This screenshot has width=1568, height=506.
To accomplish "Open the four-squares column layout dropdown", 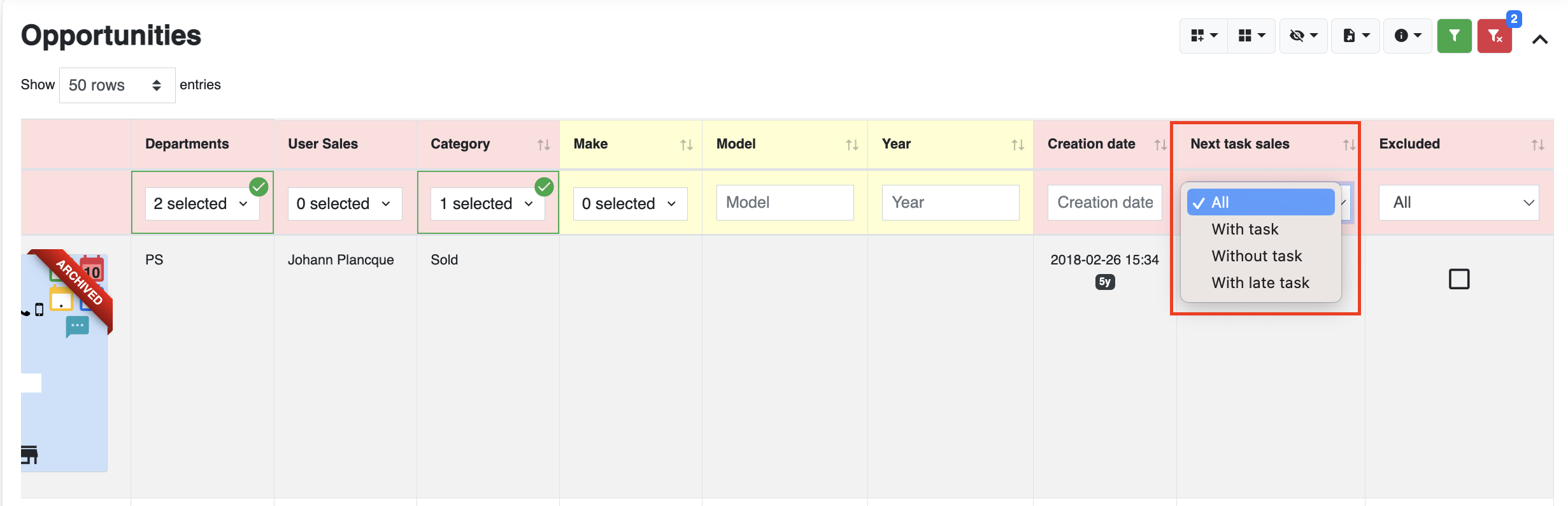I will click(x=1251, y=36).
